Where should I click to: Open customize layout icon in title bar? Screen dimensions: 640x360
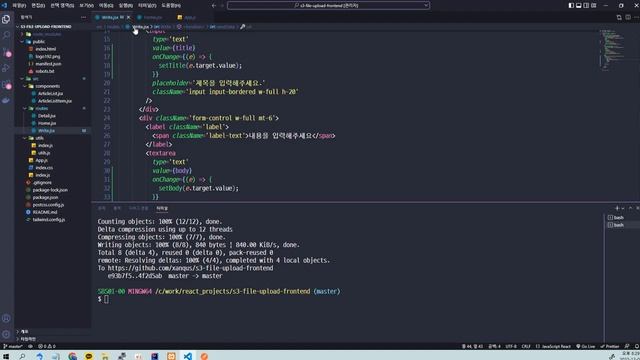tap(594, 5)
